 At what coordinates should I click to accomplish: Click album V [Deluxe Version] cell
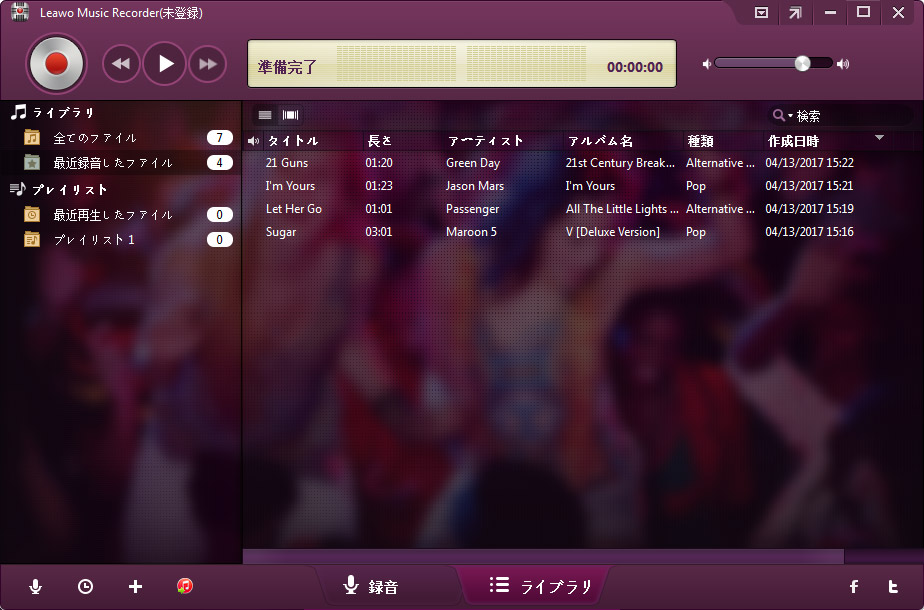[612, 232]
